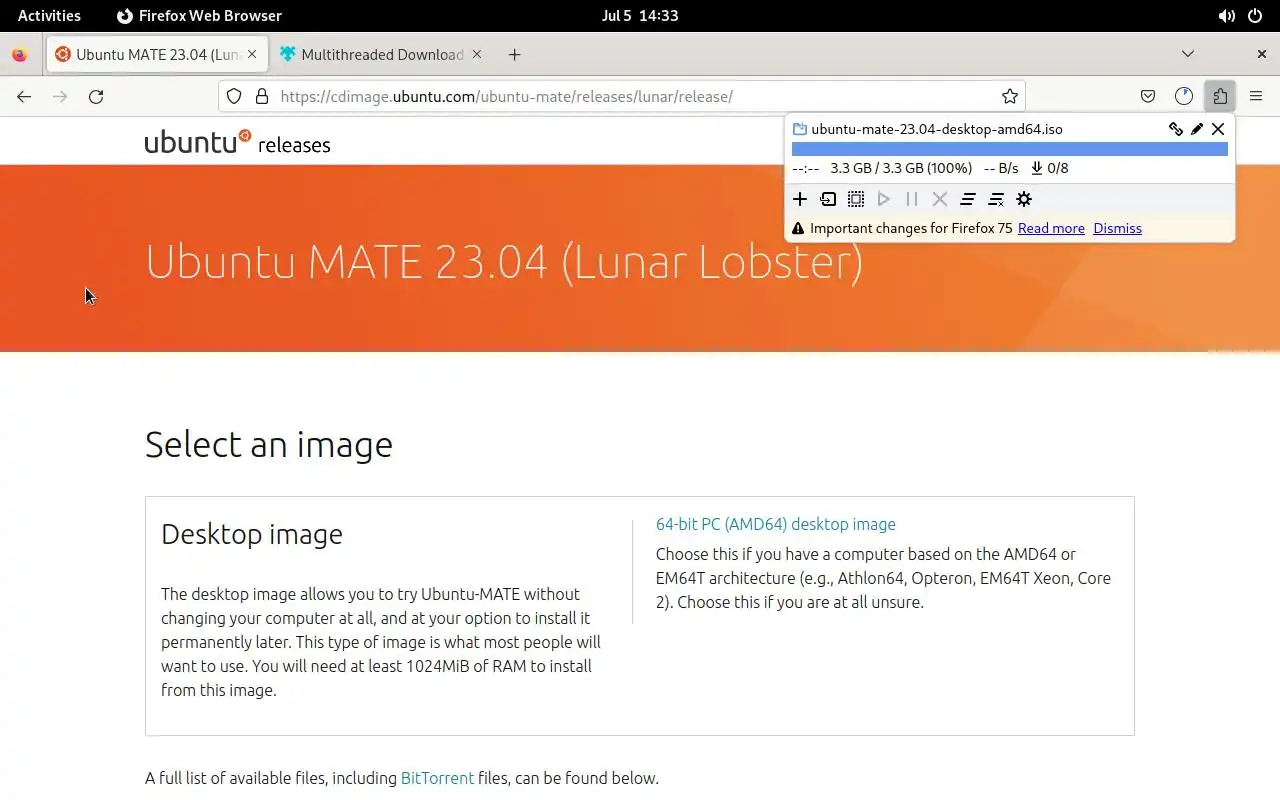
Task: Open downloader settings gear icon
Action: [x=1024, y=199]
